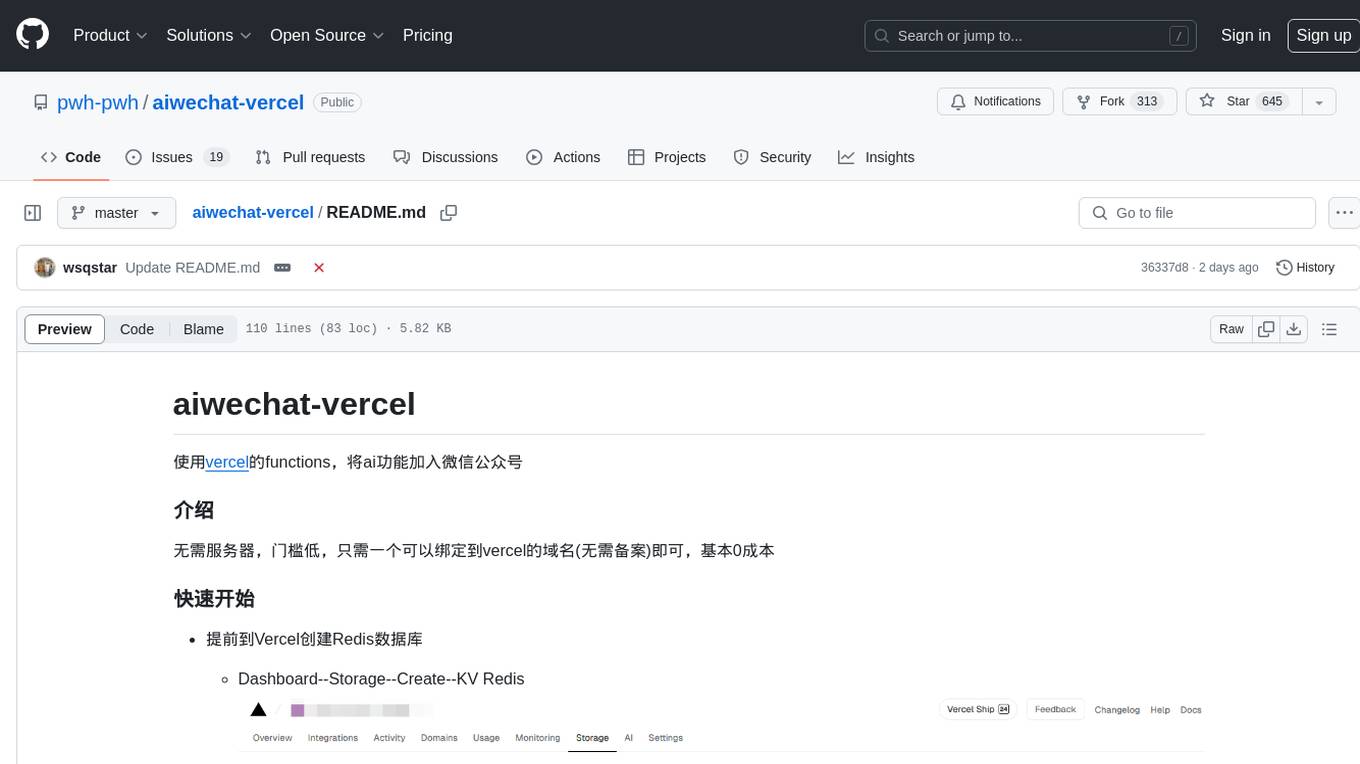Open commit 36337d8
This screenshot has height=764, width=1360.
tap(1164, 268)
